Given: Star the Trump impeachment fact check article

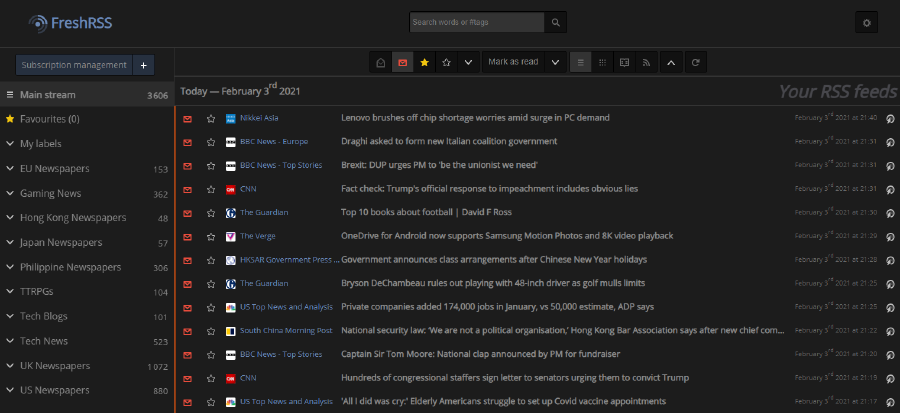Looking at the screenshot, I should 211,189.
